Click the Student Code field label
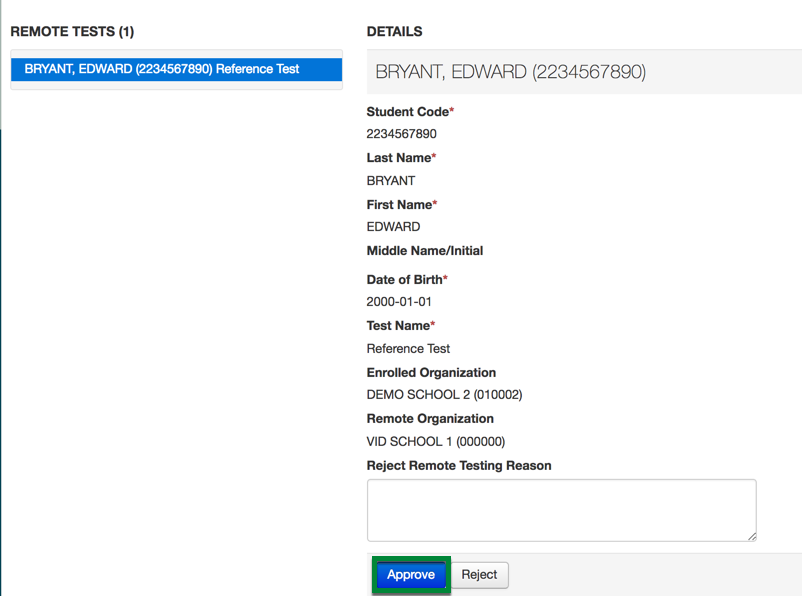 pos(409,112)
